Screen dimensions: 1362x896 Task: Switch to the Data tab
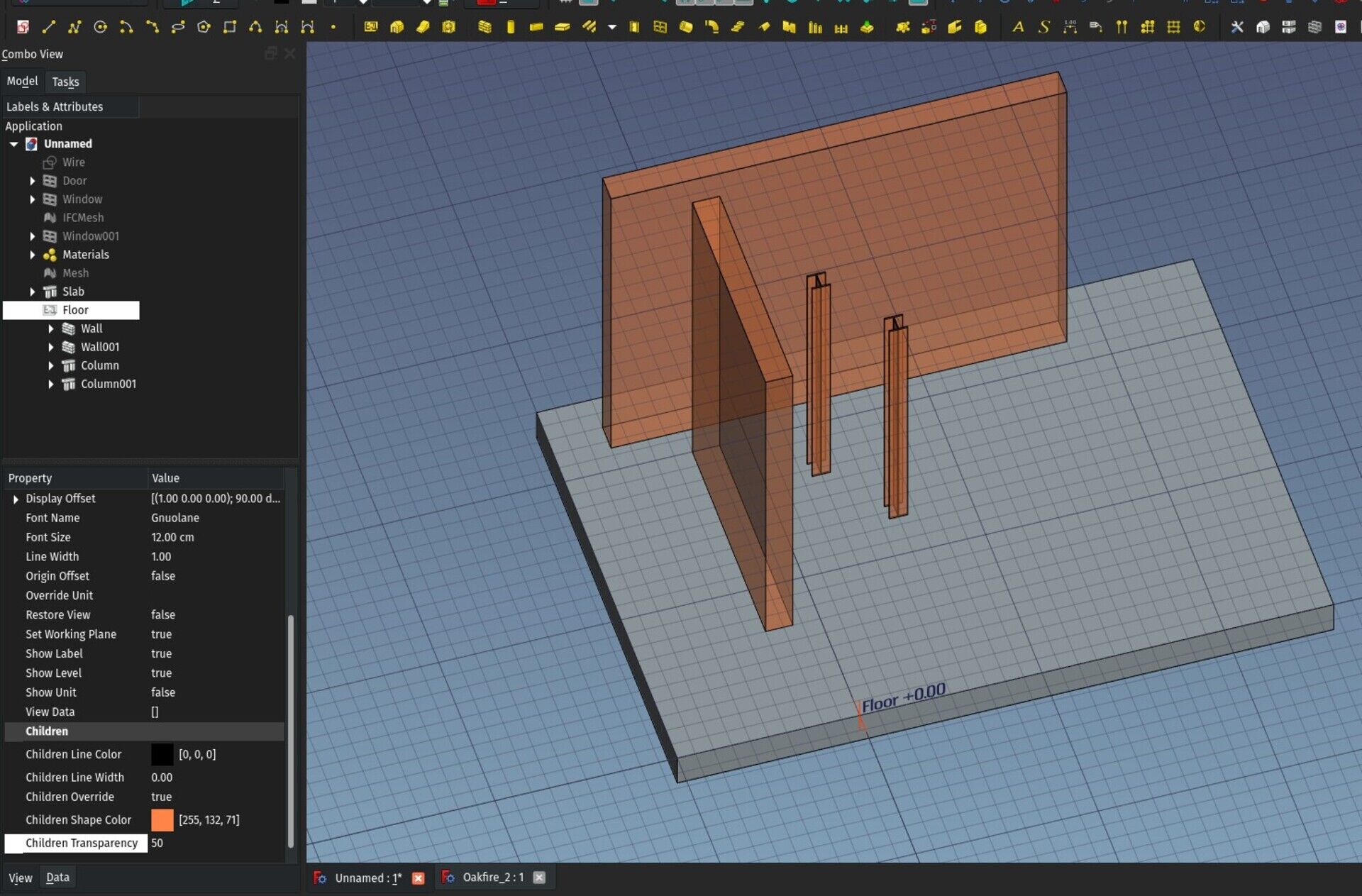(x=57, y=877)
